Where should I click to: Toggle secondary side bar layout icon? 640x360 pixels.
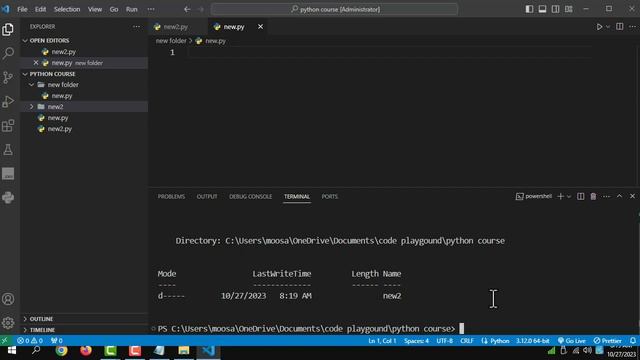tap(556, 9)
